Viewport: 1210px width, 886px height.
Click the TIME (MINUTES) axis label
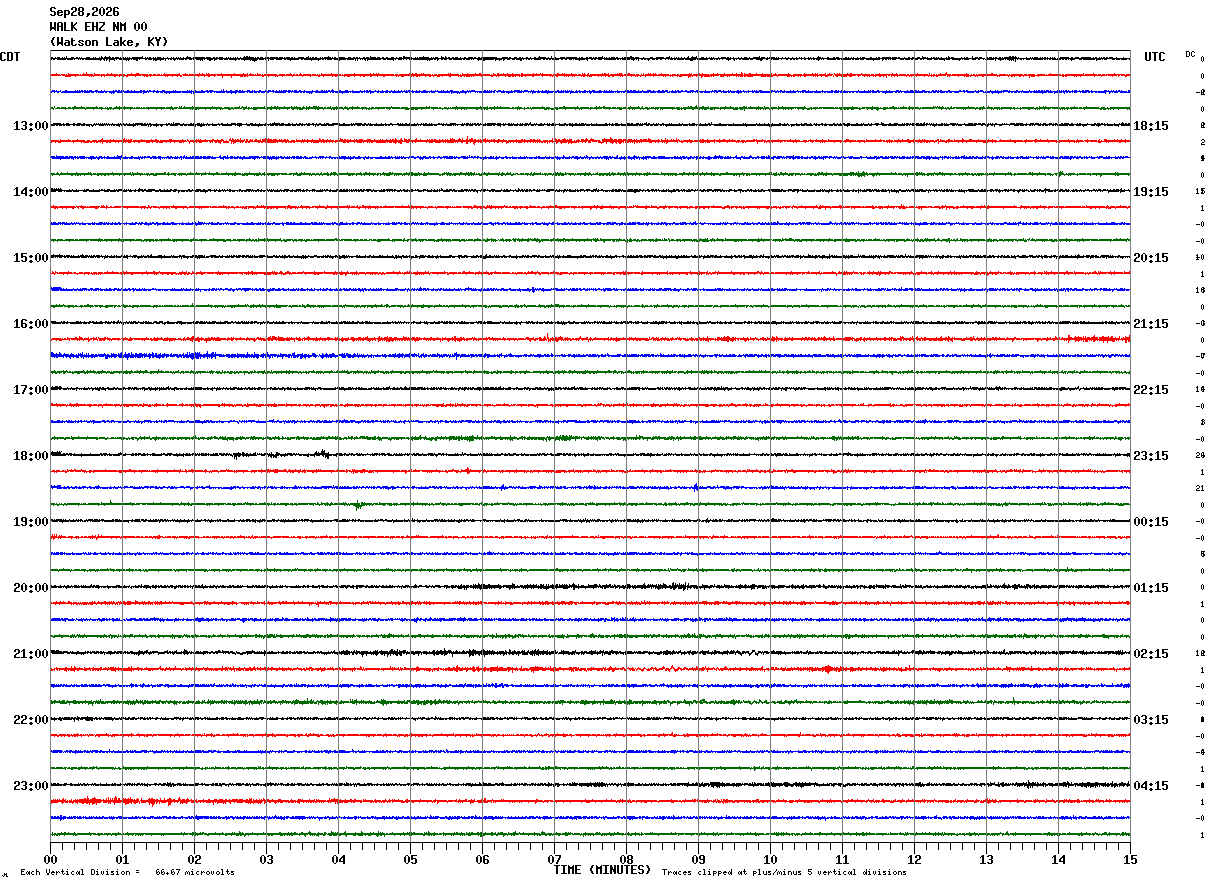click(x=602, y=870)
